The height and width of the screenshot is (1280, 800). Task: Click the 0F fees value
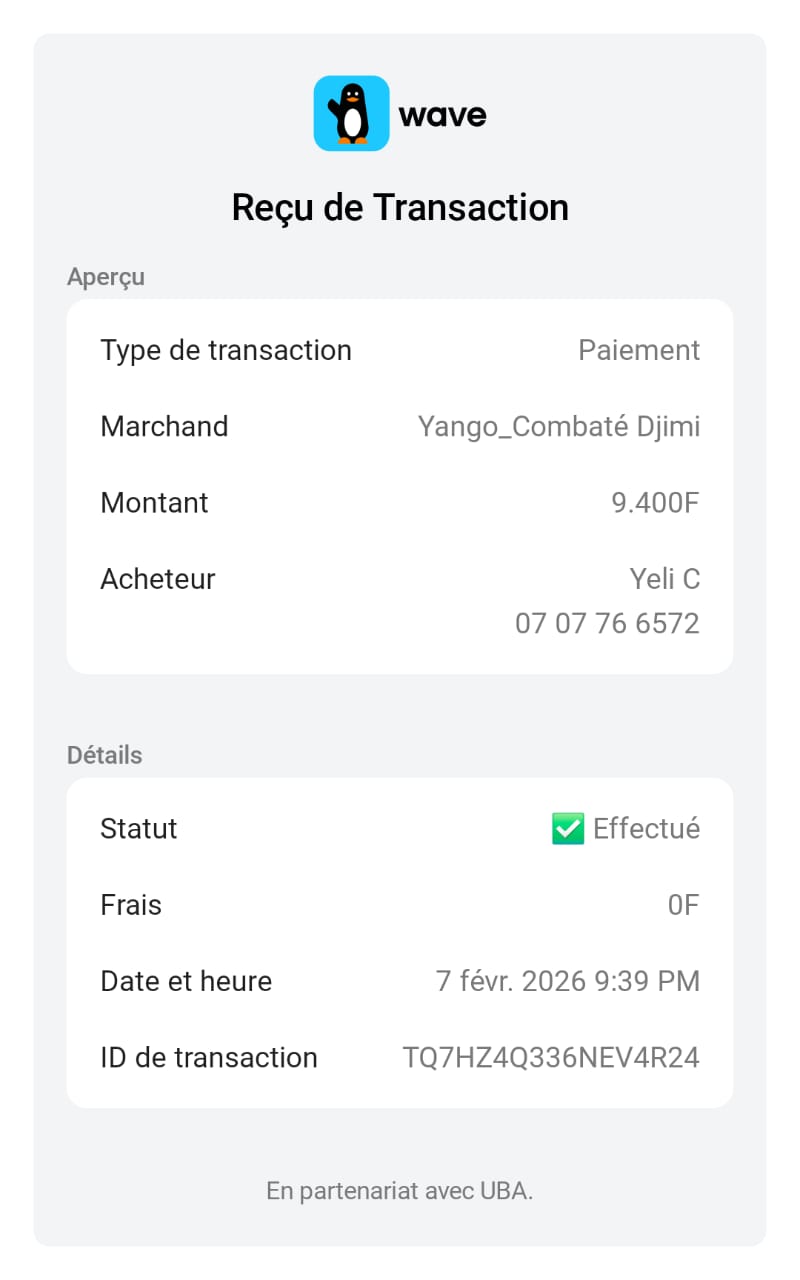683,905
